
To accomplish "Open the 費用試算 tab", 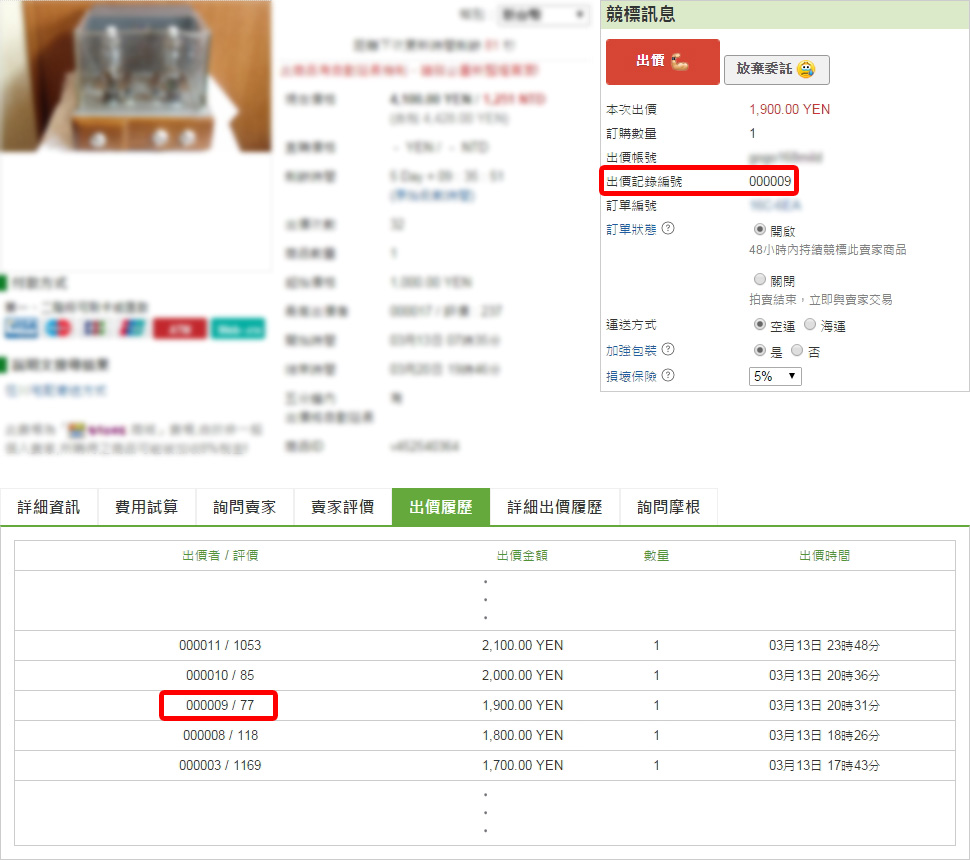I will [x=146, y=507].
